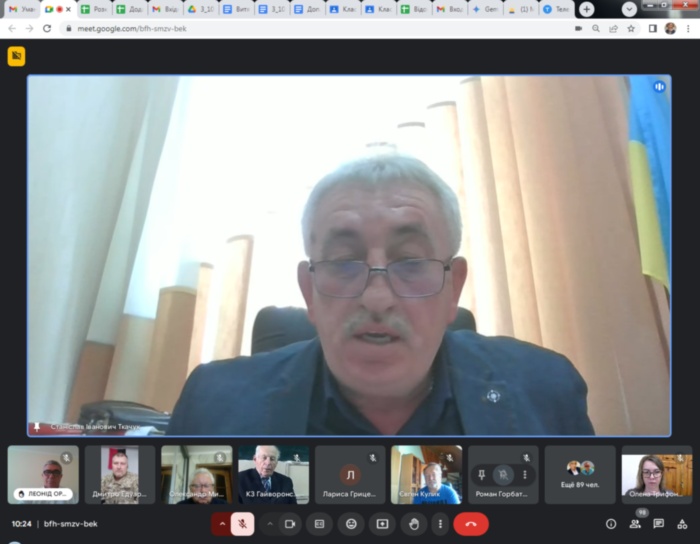
Task: Open the activities icon at bottom right
Action: [682, 523]
